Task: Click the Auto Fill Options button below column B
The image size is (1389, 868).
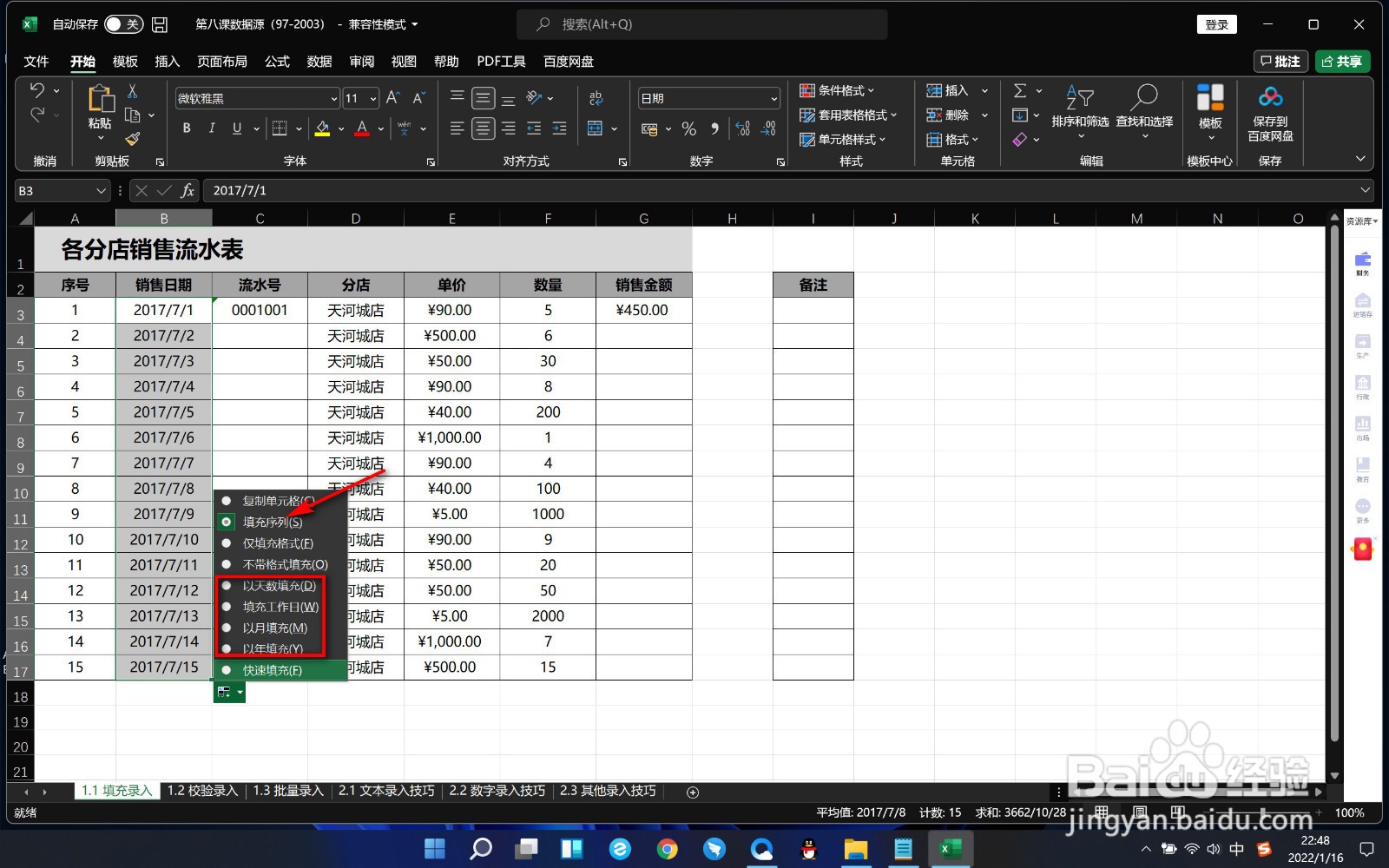Action: (229, 692)
